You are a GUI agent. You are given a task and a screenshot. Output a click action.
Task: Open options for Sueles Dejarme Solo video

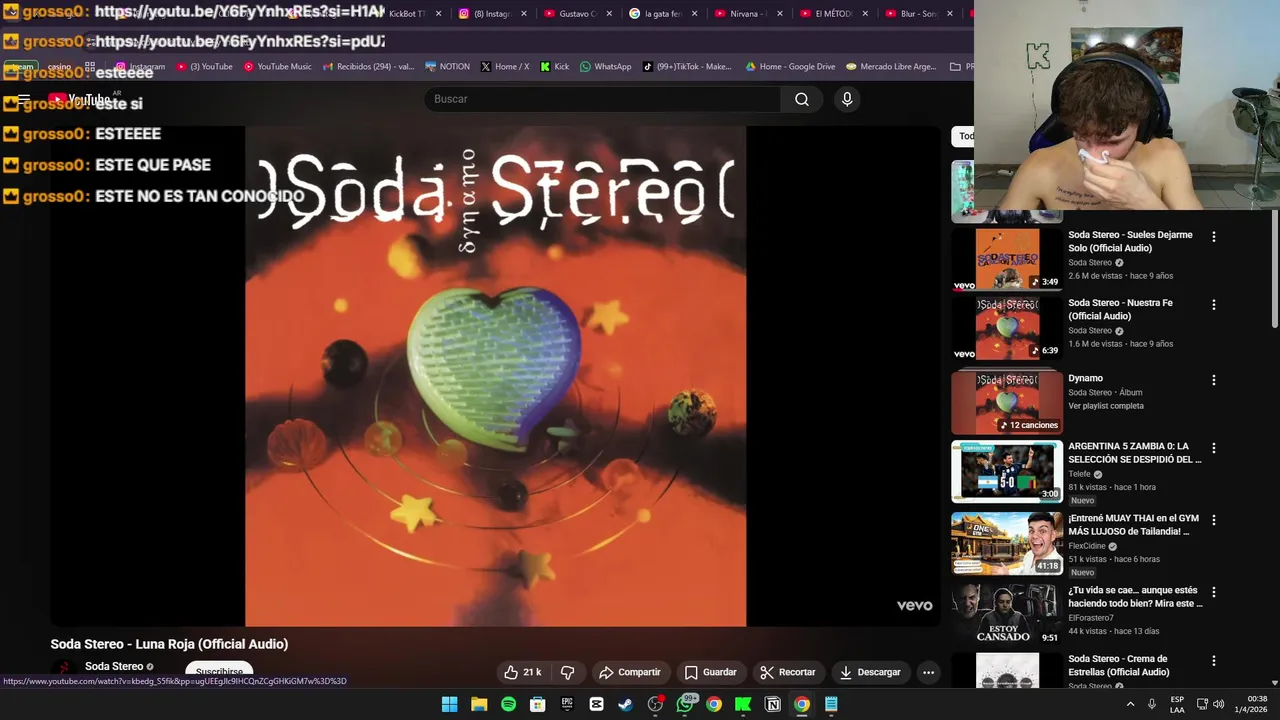1214,237
